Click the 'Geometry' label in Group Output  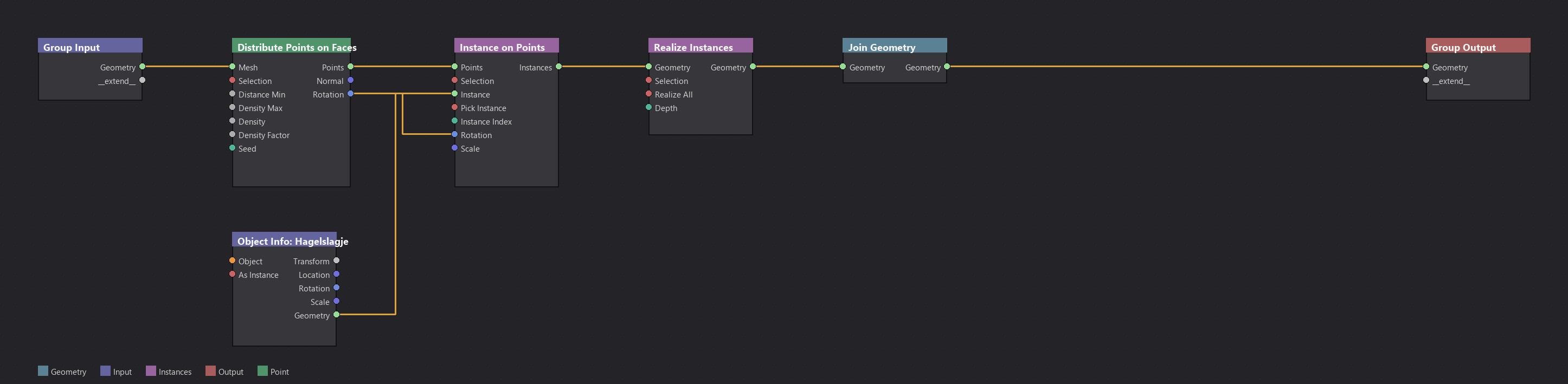click(x=1450, y=68)
